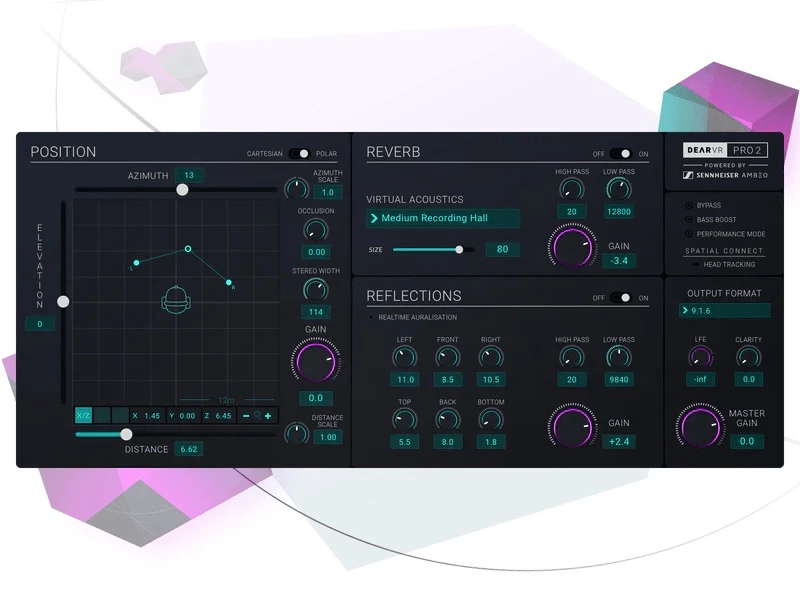Toggle the Reflections on/off switch
This screenshot has height=600, width=800.
tap(620, 297)
